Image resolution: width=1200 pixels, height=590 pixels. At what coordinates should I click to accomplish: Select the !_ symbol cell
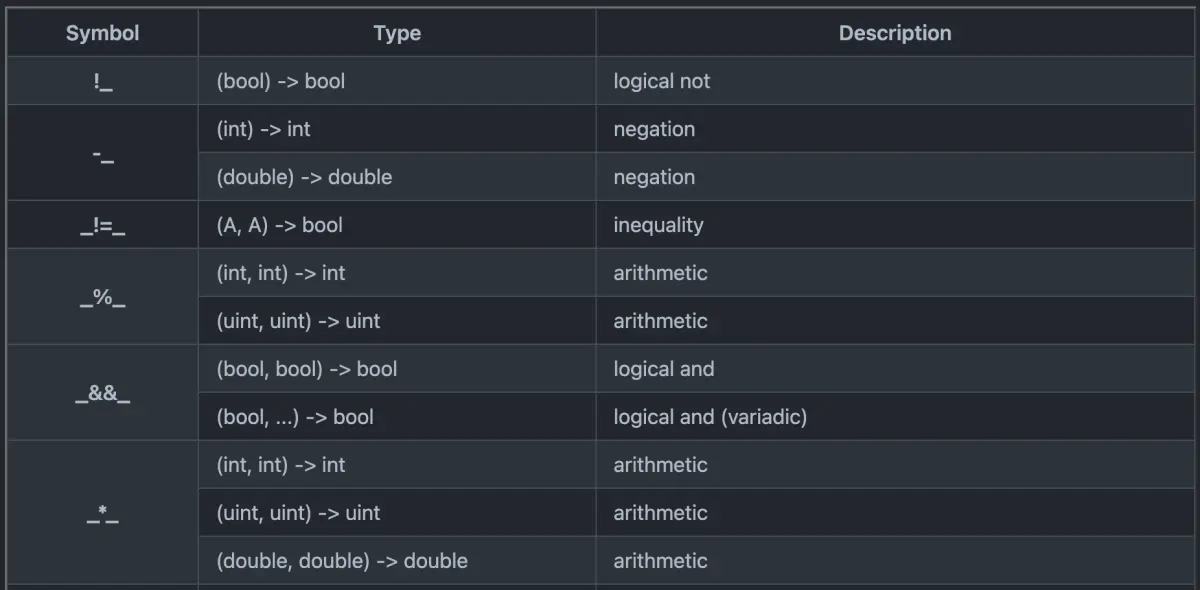pyautogui.click(x=102, y=81)
